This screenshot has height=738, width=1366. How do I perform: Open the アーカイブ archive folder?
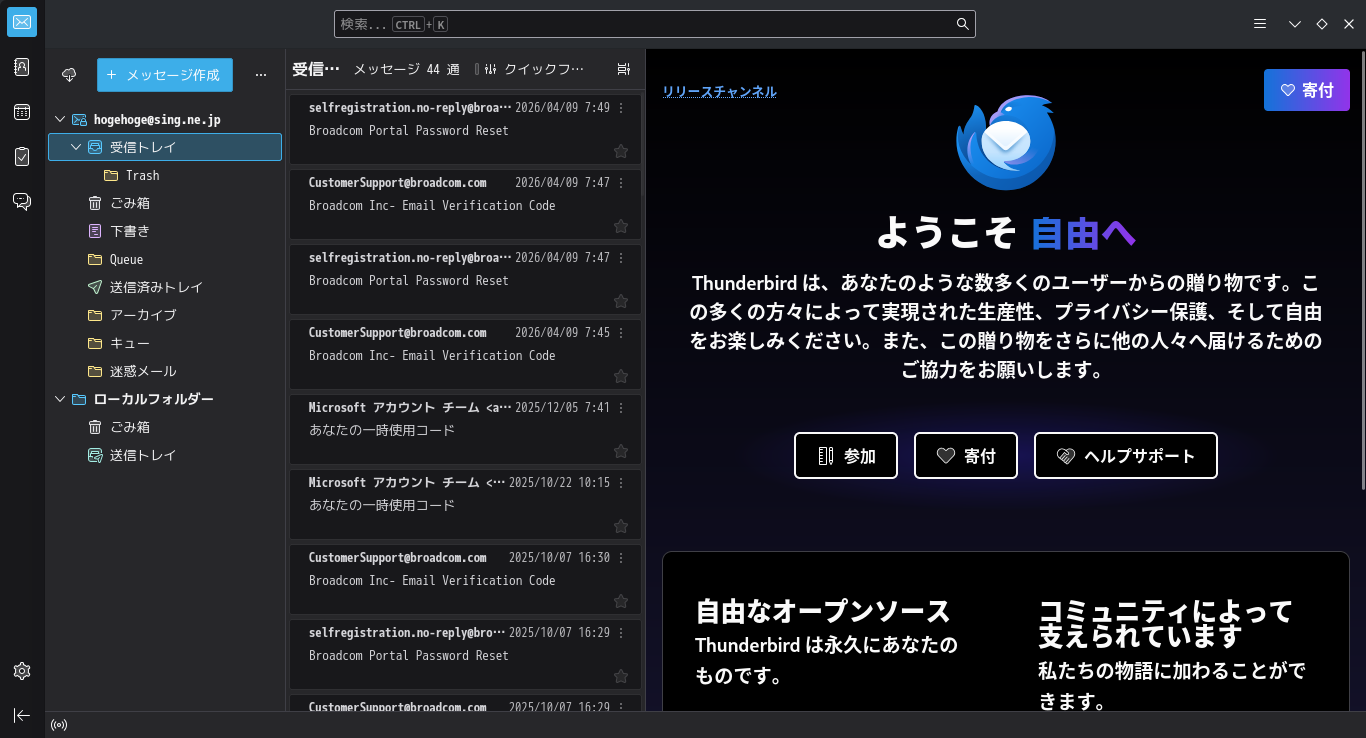pos(165,315)
